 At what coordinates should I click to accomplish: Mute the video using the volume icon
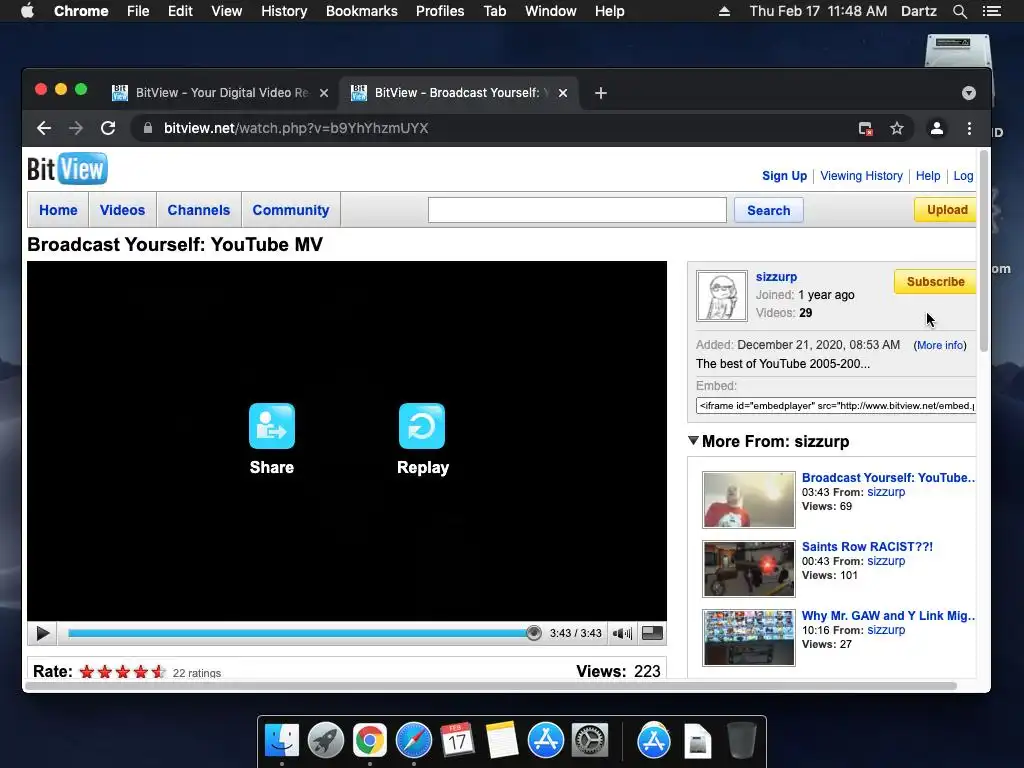click(x=622, y=633)
